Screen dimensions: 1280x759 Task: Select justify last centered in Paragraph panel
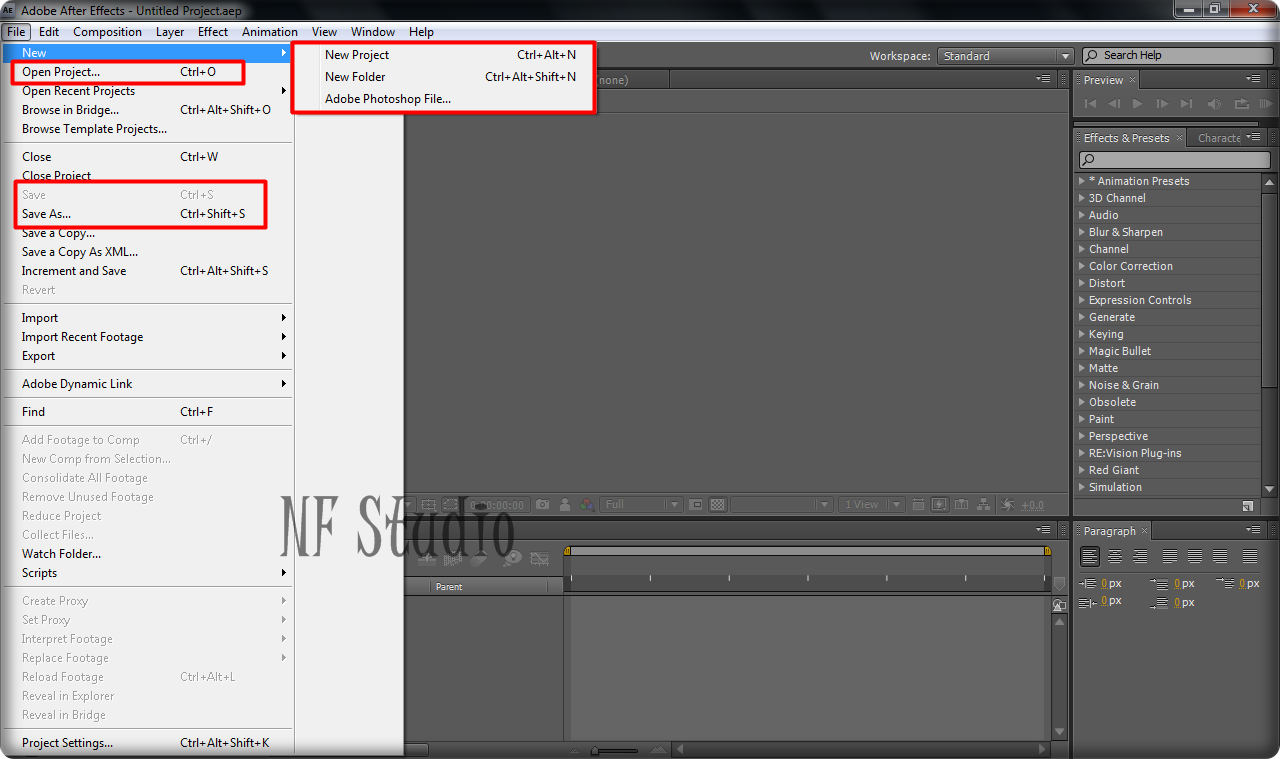point(1195,556)
